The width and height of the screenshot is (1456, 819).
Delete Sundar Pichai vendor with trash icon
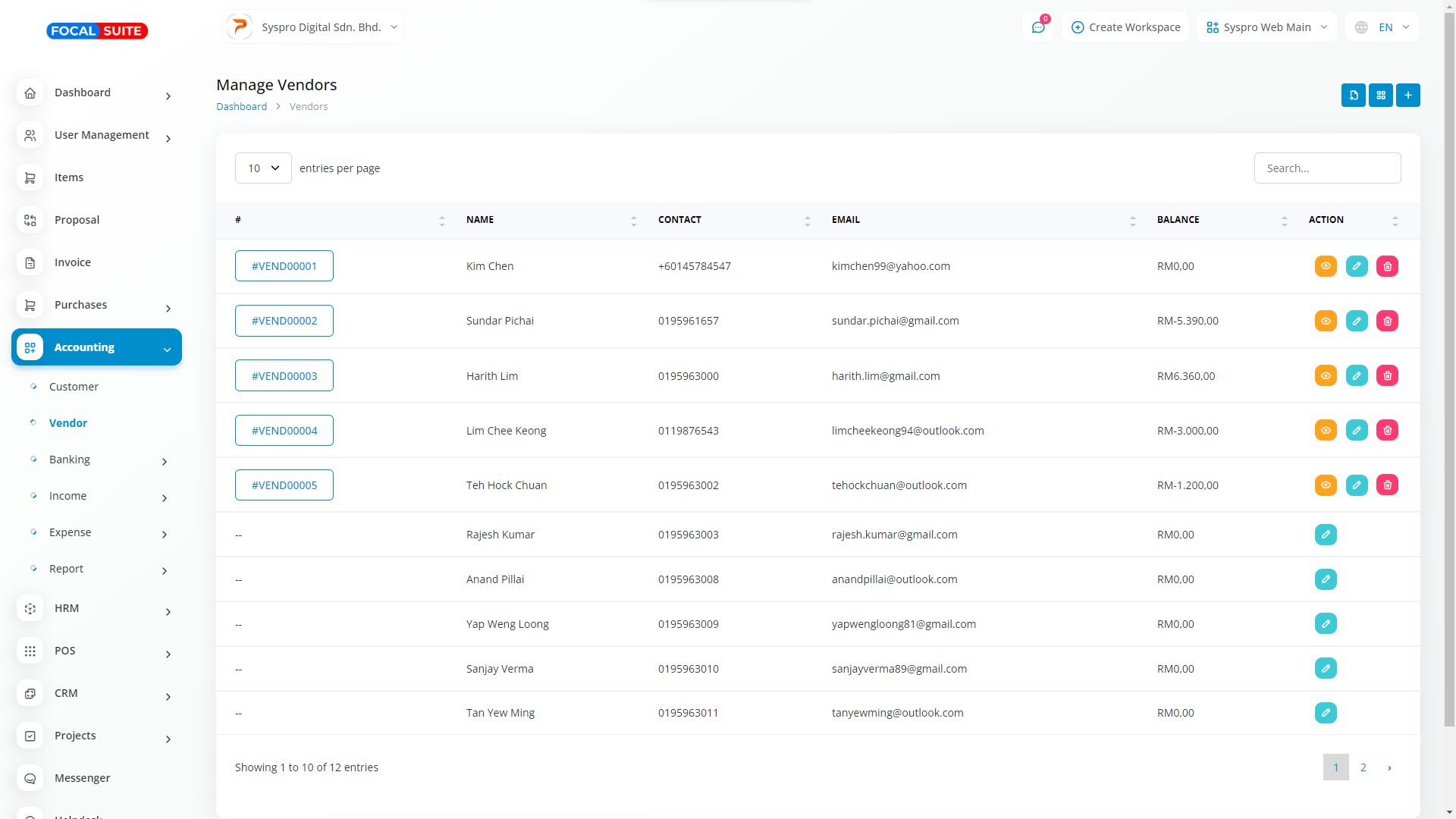[x=1387, y=321]
